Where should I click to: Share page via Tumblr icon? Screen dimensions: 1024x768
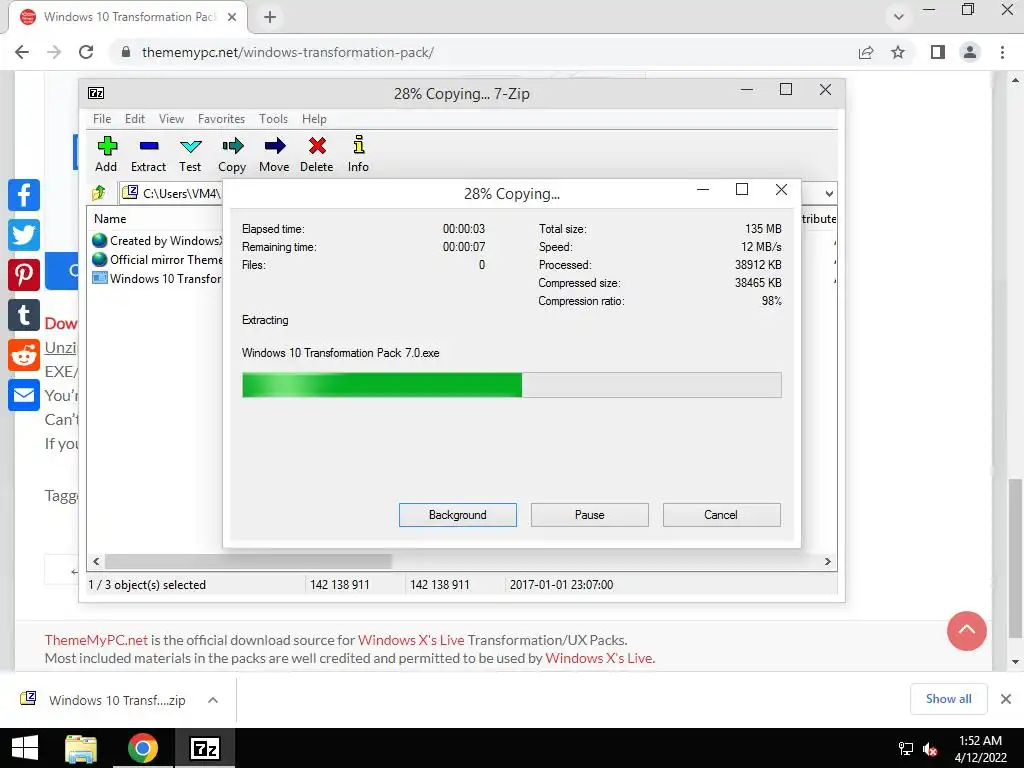click(24, 315)
